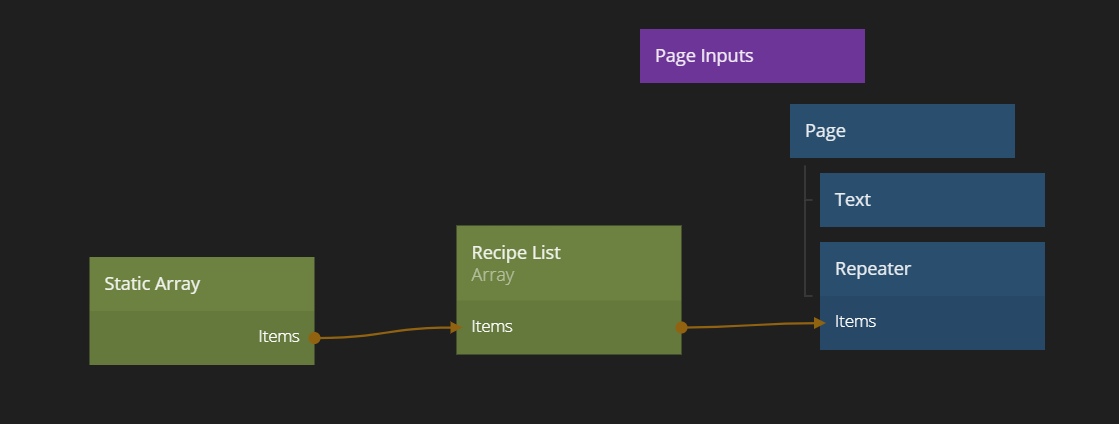Select the Repeater node title
The height and width of the screenshot is (424, 1119).
(873, 269)
